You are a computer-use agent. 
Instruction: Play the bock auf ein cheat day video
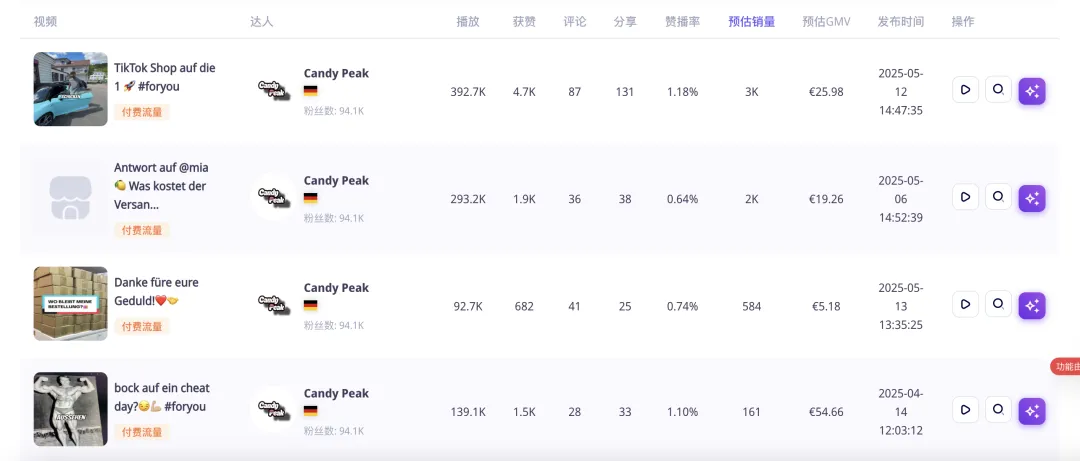[965, 410]
